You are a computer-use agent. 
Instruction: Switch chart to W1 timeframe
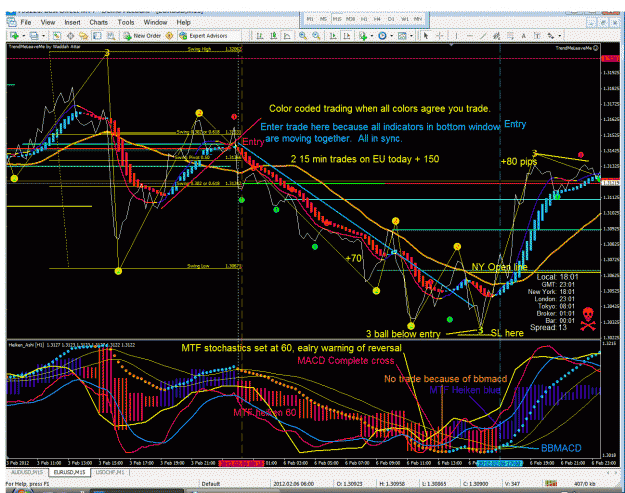(x=405, y=19)
